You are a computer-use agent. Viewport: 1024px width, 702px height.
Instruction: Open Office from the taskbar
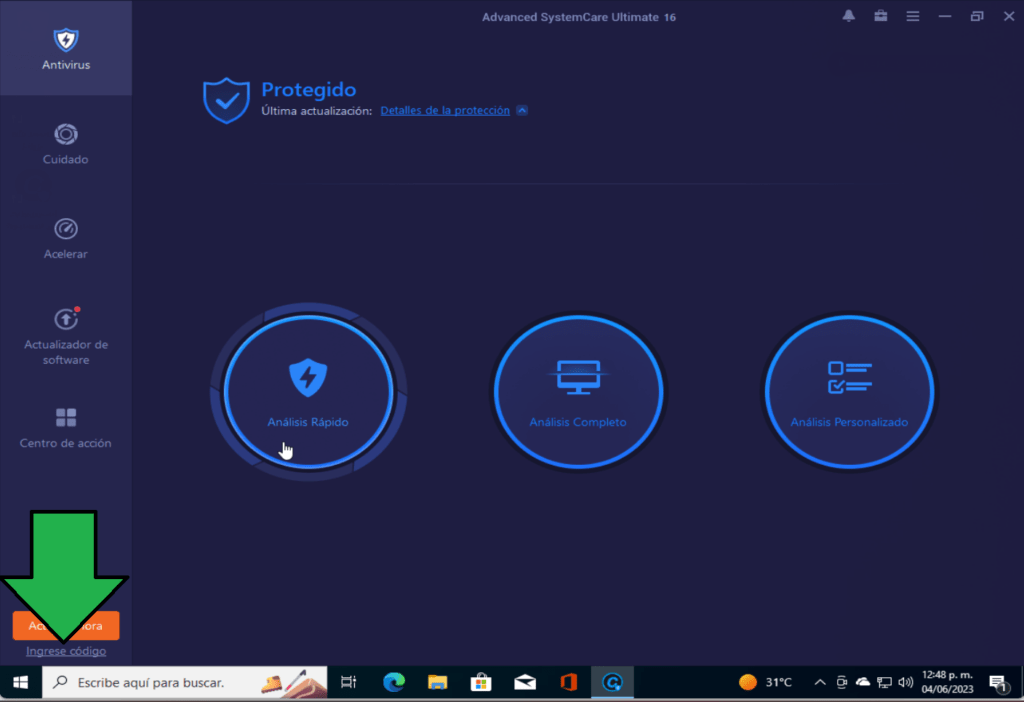[569, 682]
